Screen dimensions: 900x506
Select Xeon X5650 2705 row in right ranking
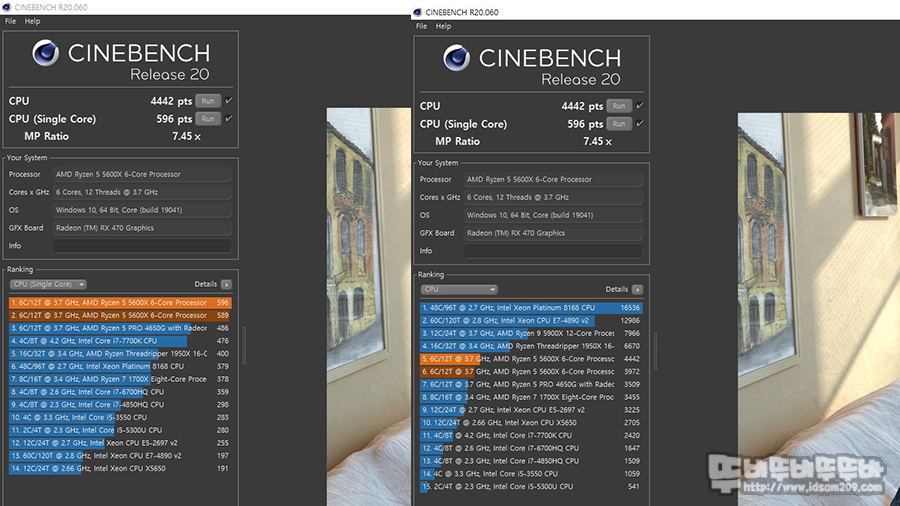click(x=531, y=423)
